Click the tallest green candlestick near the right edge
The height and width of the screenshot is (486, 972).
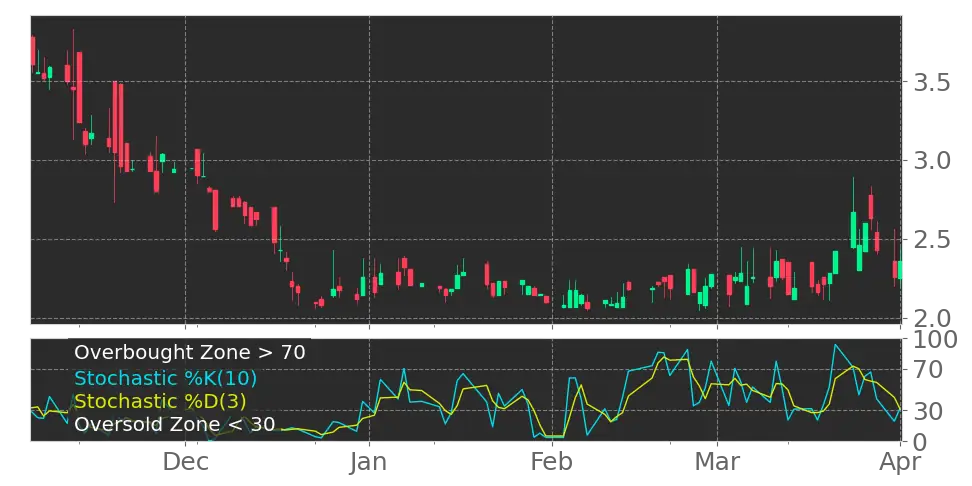tap(853, 229)
